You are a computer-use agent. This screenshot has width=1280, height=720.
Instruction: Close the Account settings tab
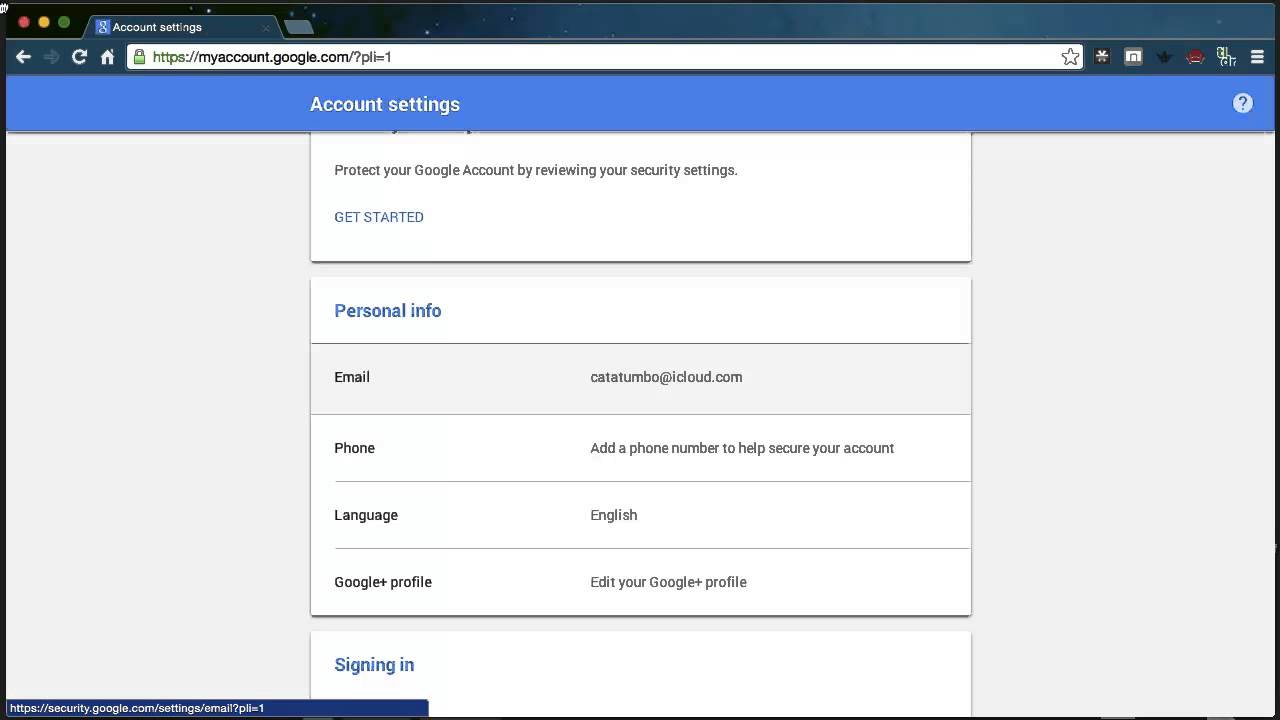[266, 28]
